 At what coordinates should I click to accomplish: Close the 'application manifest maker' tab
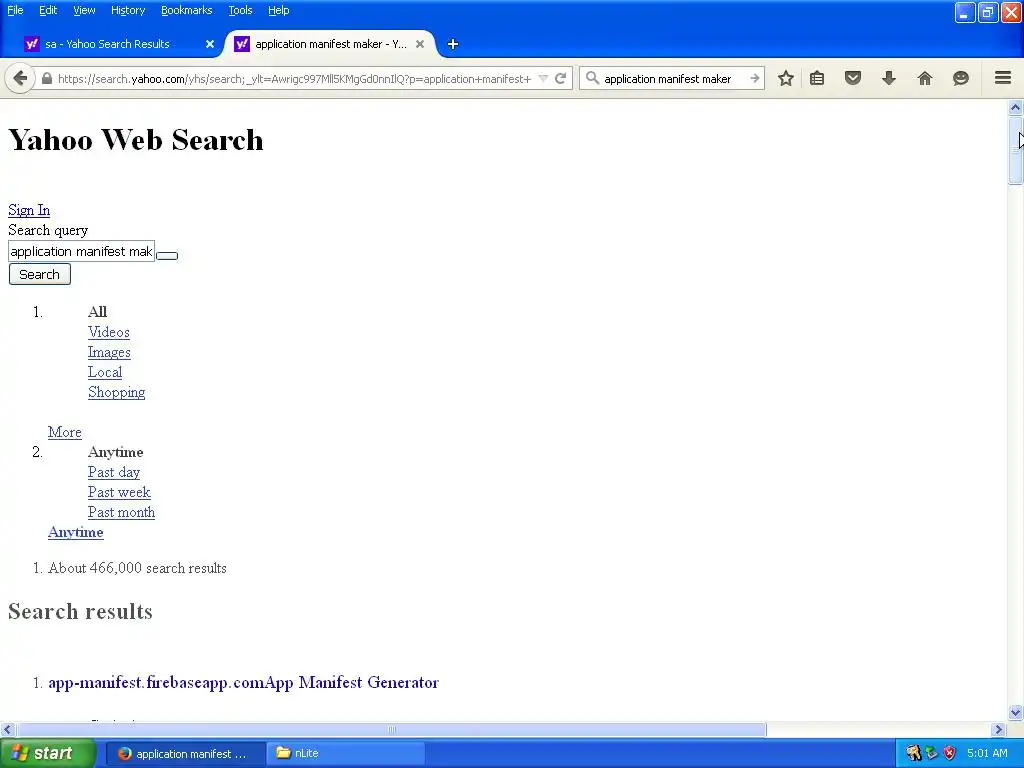click(420, 44)
